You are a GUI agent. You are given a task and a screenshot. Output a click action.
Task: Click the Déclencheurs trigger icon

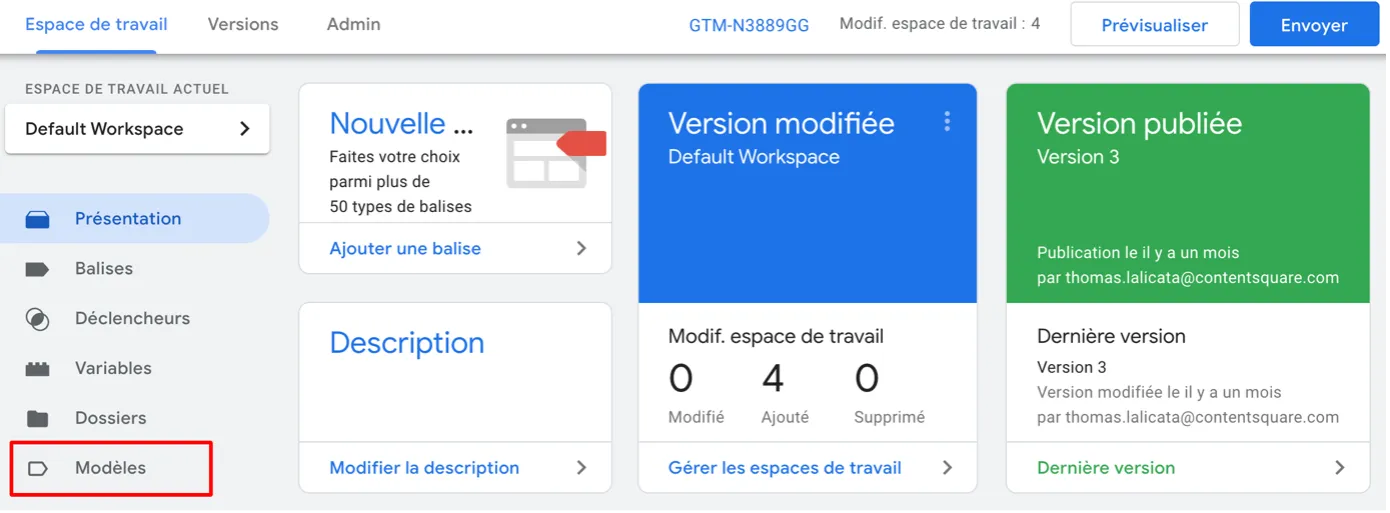tap(37, 319)
